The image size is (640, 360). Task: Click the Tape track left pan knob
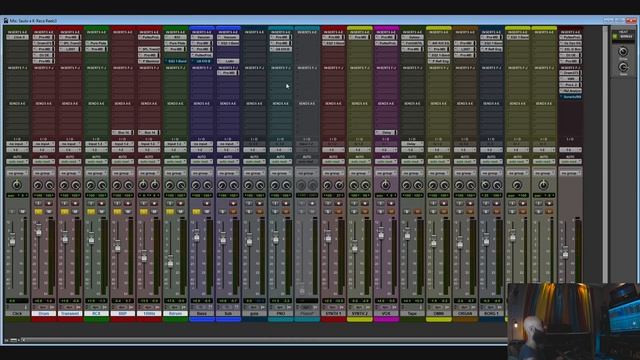407,185
